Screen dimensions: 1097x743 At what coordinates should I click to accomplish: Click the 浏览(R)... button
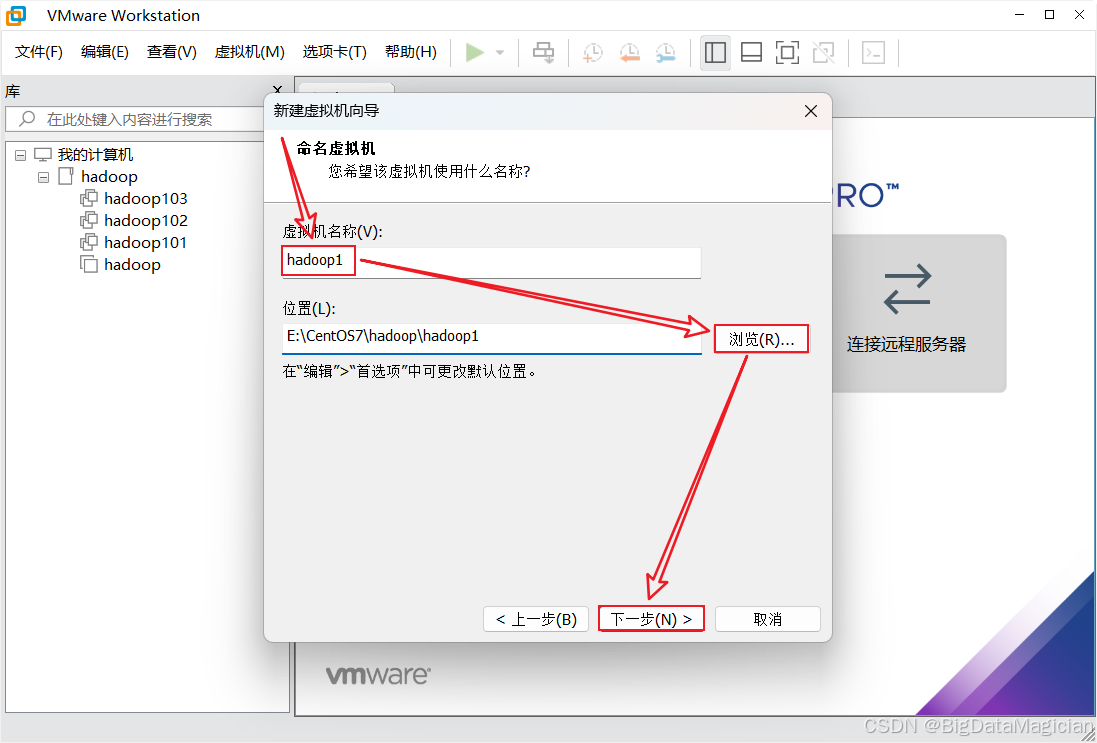click(761, 339)
